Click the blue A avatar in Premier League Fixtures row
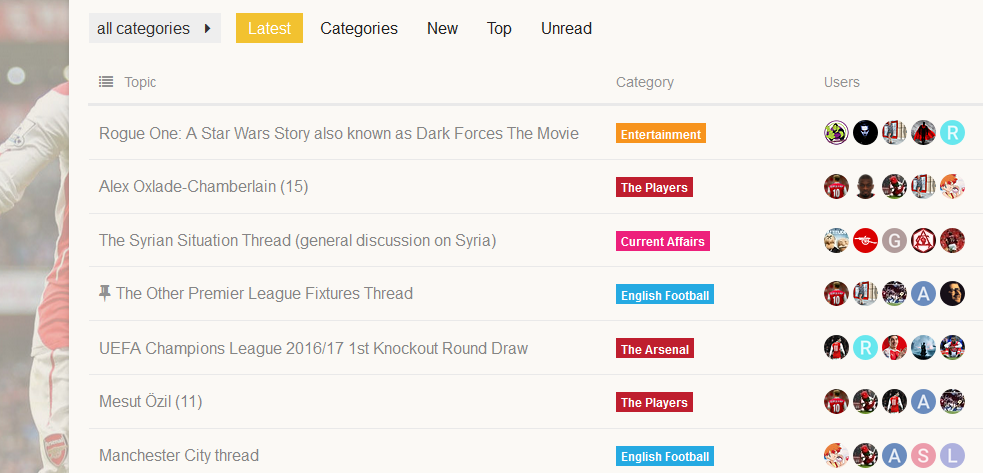983x474 pixels. pyautogui.click(x=923, y=293)
